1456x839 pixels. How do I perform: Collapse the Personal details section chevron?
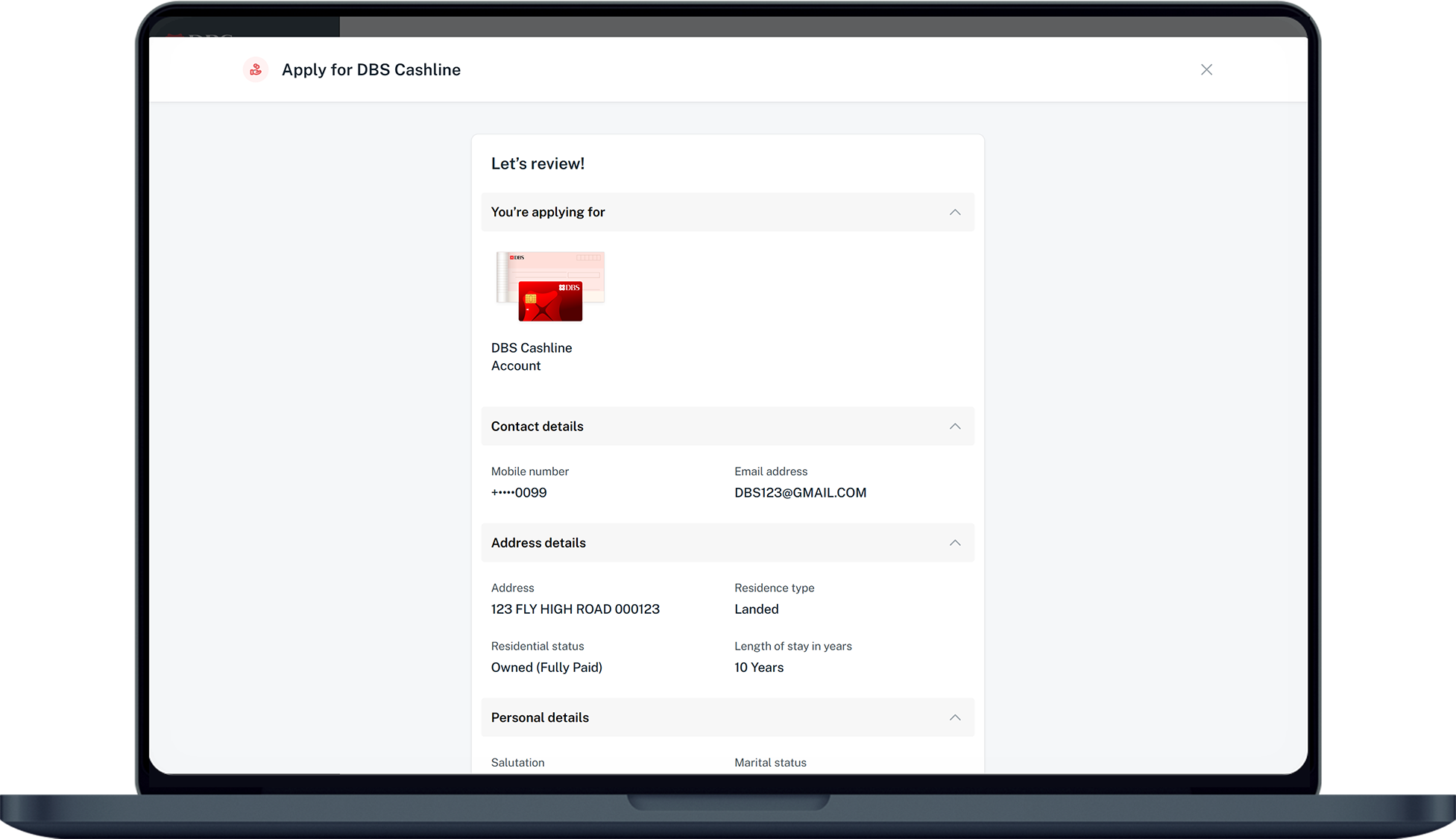(954, 717)
